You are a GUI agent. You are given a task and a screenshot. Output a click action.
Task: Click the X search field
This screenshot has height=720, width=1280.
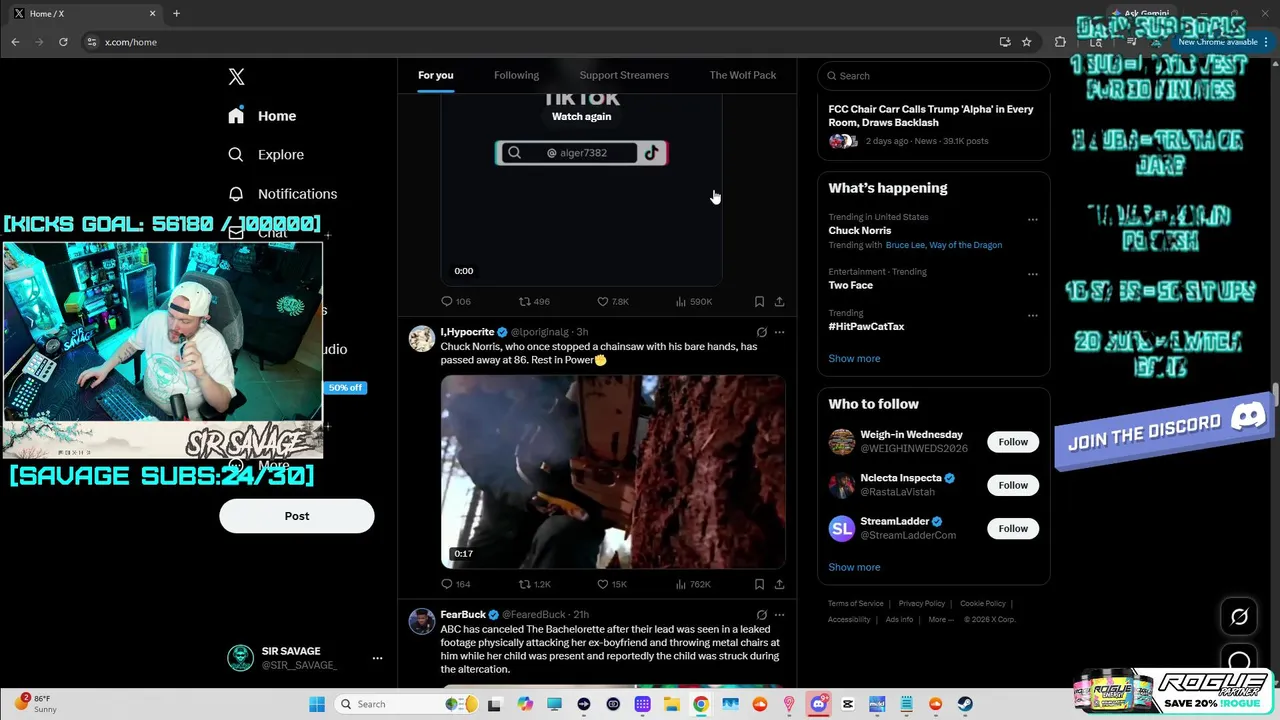934,76
